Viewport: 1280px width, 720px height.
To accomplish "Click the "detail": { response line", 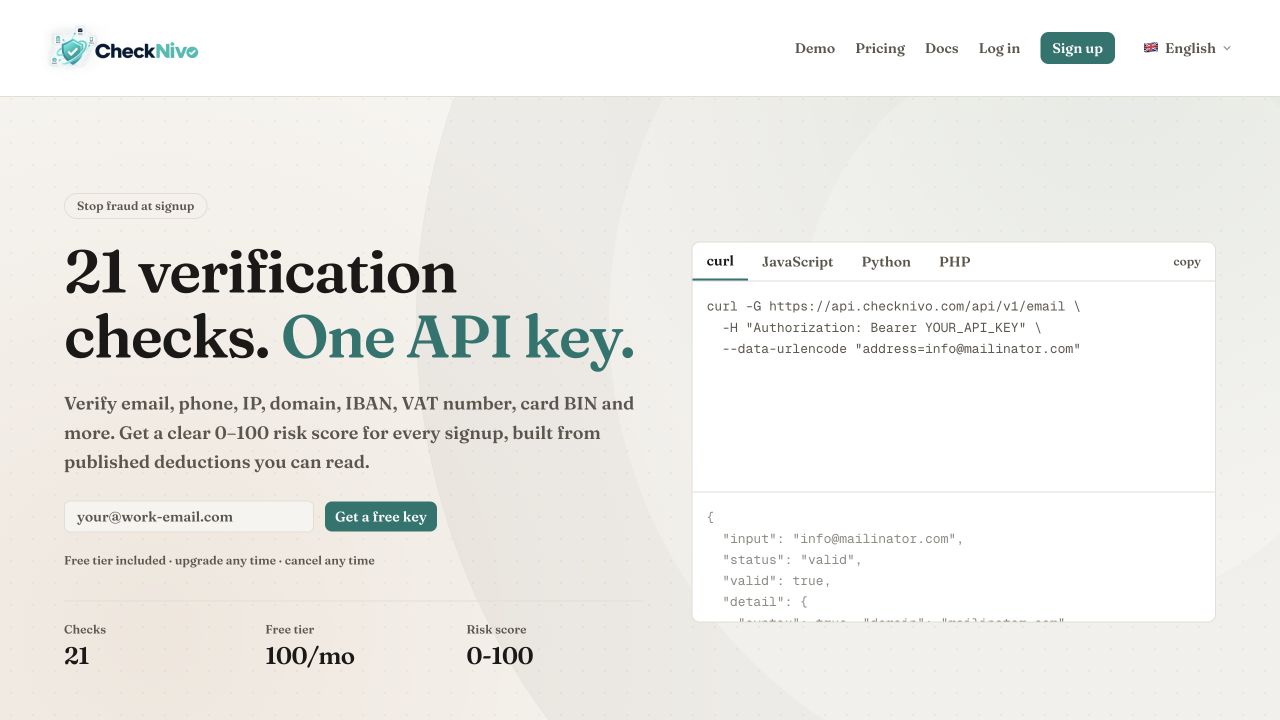I will [x=765, y=602].
